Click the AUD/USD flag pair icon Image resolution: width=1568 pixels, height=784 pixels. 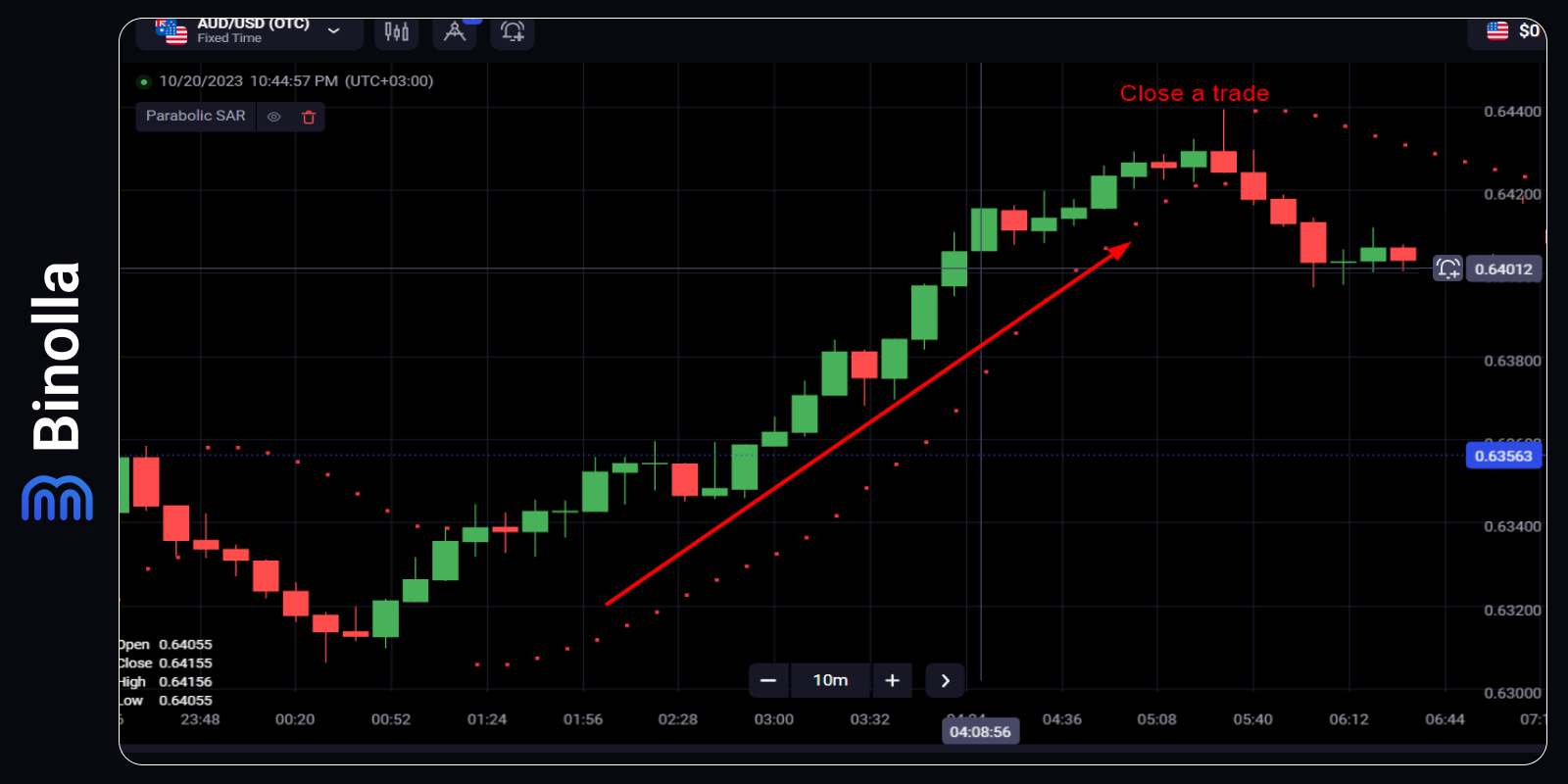pos(171,31)
